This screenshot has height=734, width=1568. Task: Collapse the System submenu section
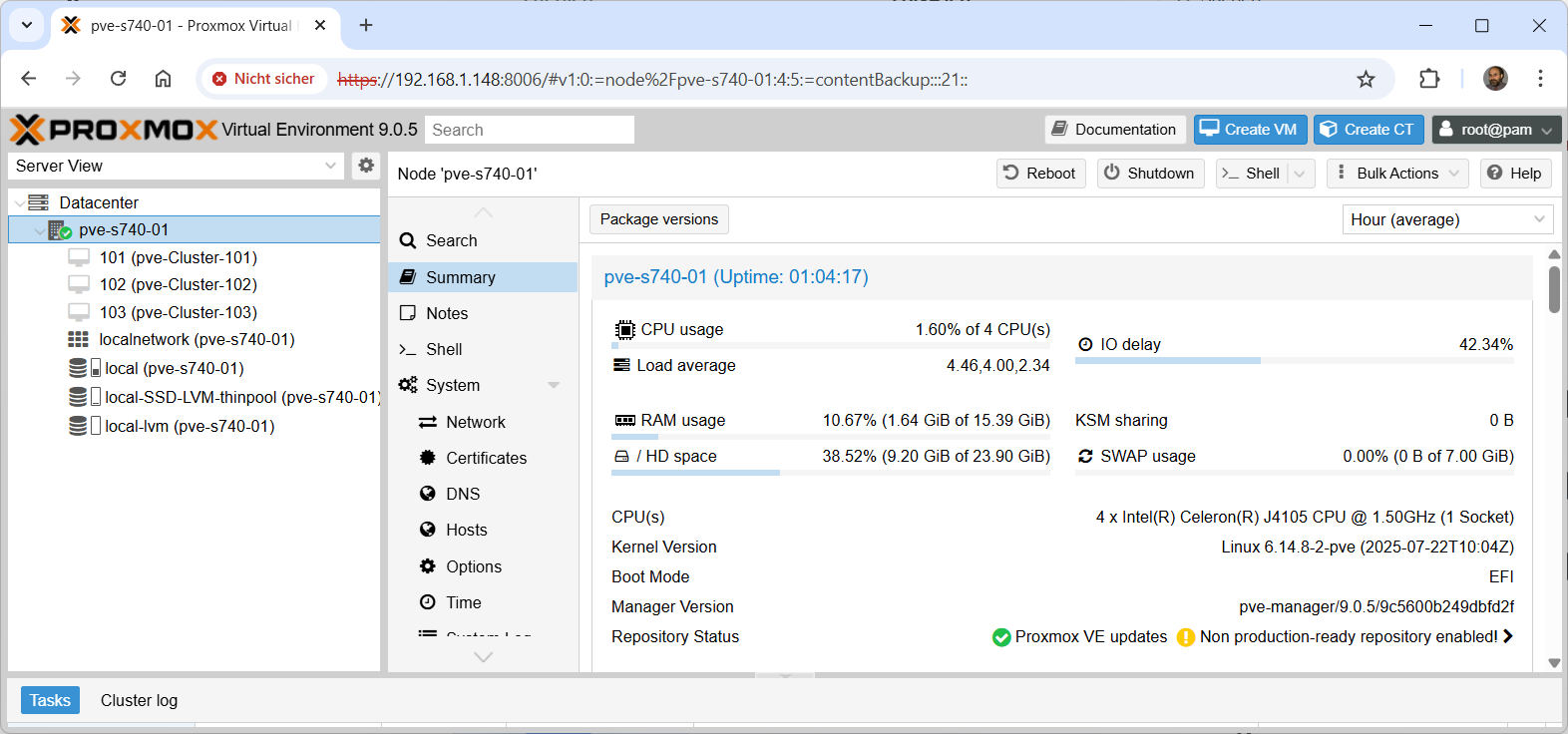click(554, 385)
